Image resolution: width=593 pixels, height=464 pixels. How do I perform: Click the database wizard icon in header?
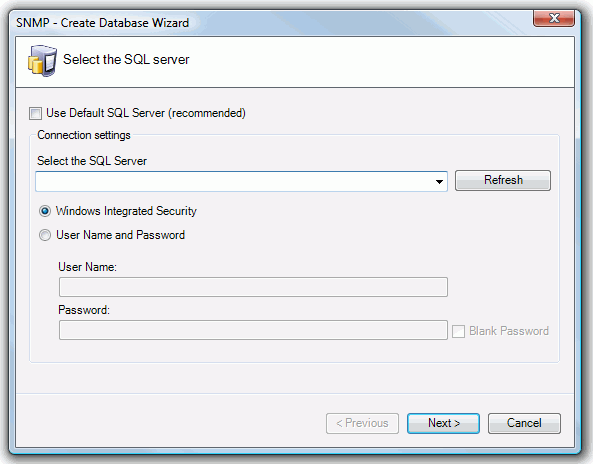click(42, 61)
